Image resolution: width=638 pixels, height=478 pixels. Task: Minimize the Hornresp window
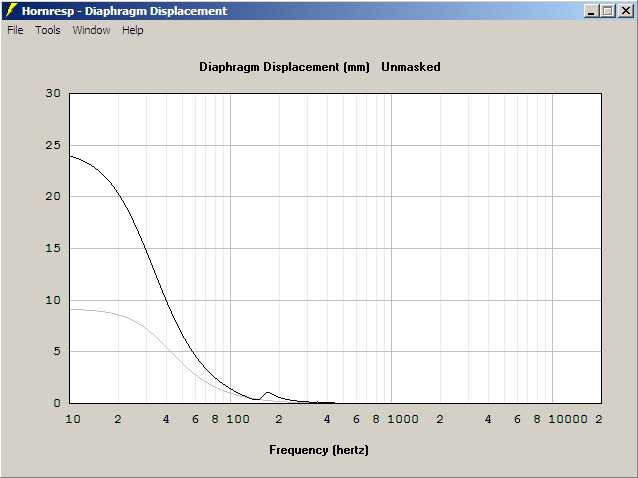click(x=591, y=11)
